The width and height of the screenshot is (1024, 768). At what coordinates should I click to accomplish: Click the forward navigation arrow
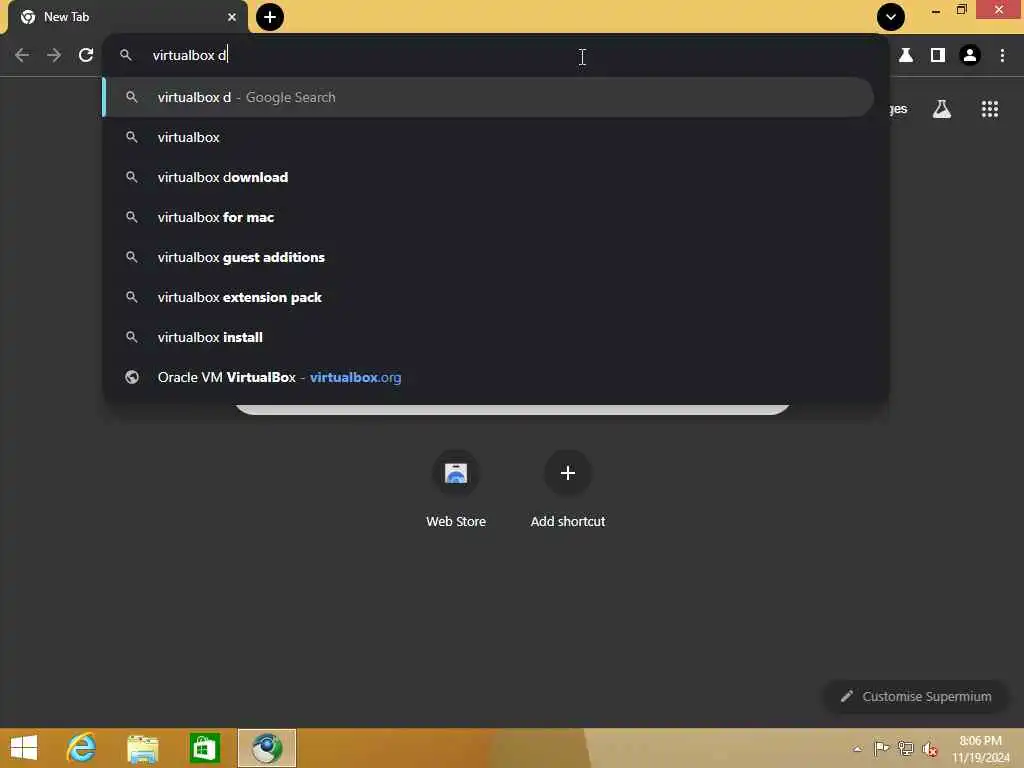tap(54, 56)
